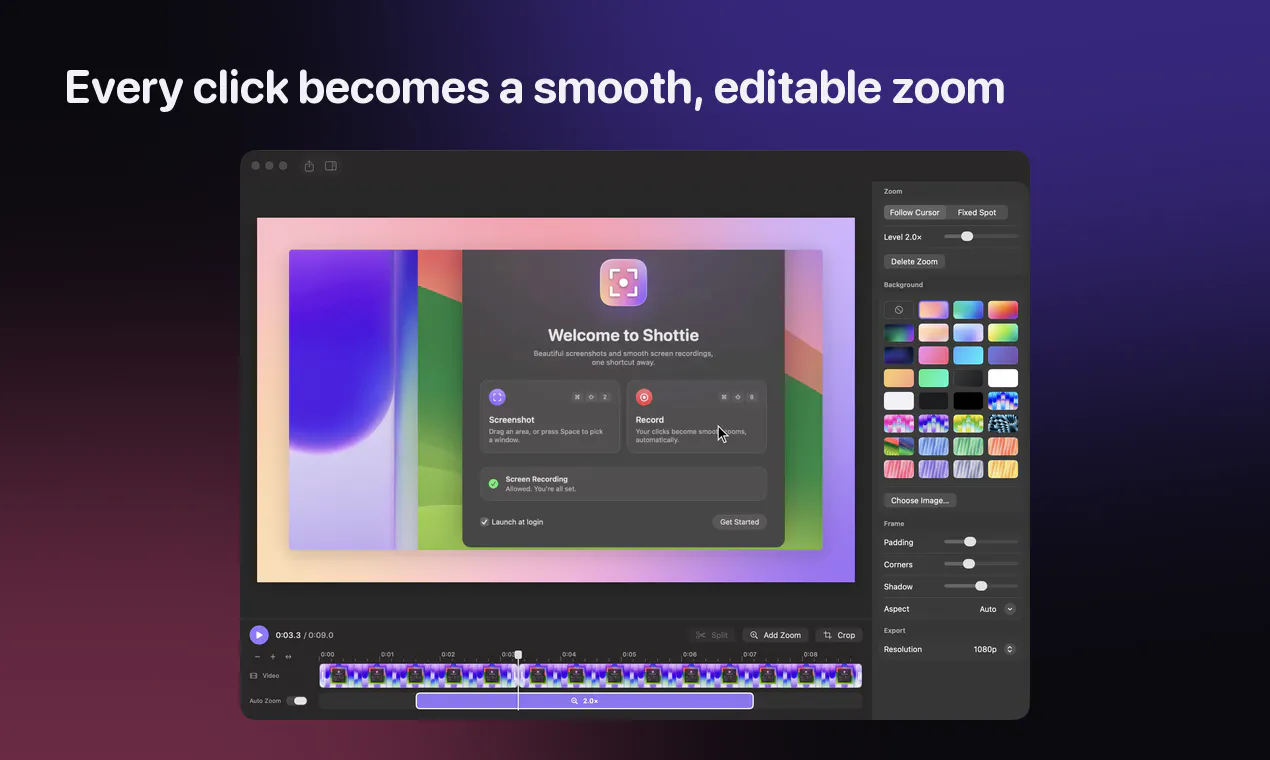Click the "0:03.3" current time readout

click(288, 635)
